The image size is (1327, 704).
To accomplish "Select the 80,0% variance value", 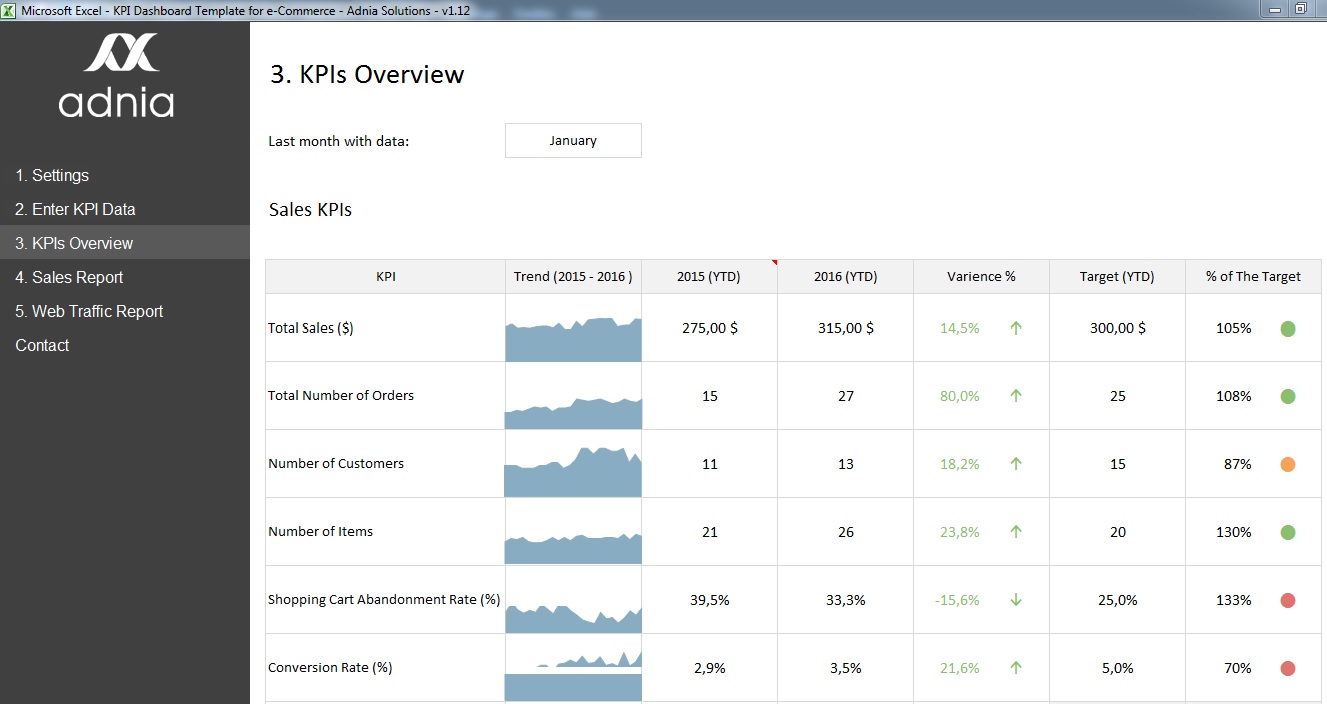I will (959, 396).
